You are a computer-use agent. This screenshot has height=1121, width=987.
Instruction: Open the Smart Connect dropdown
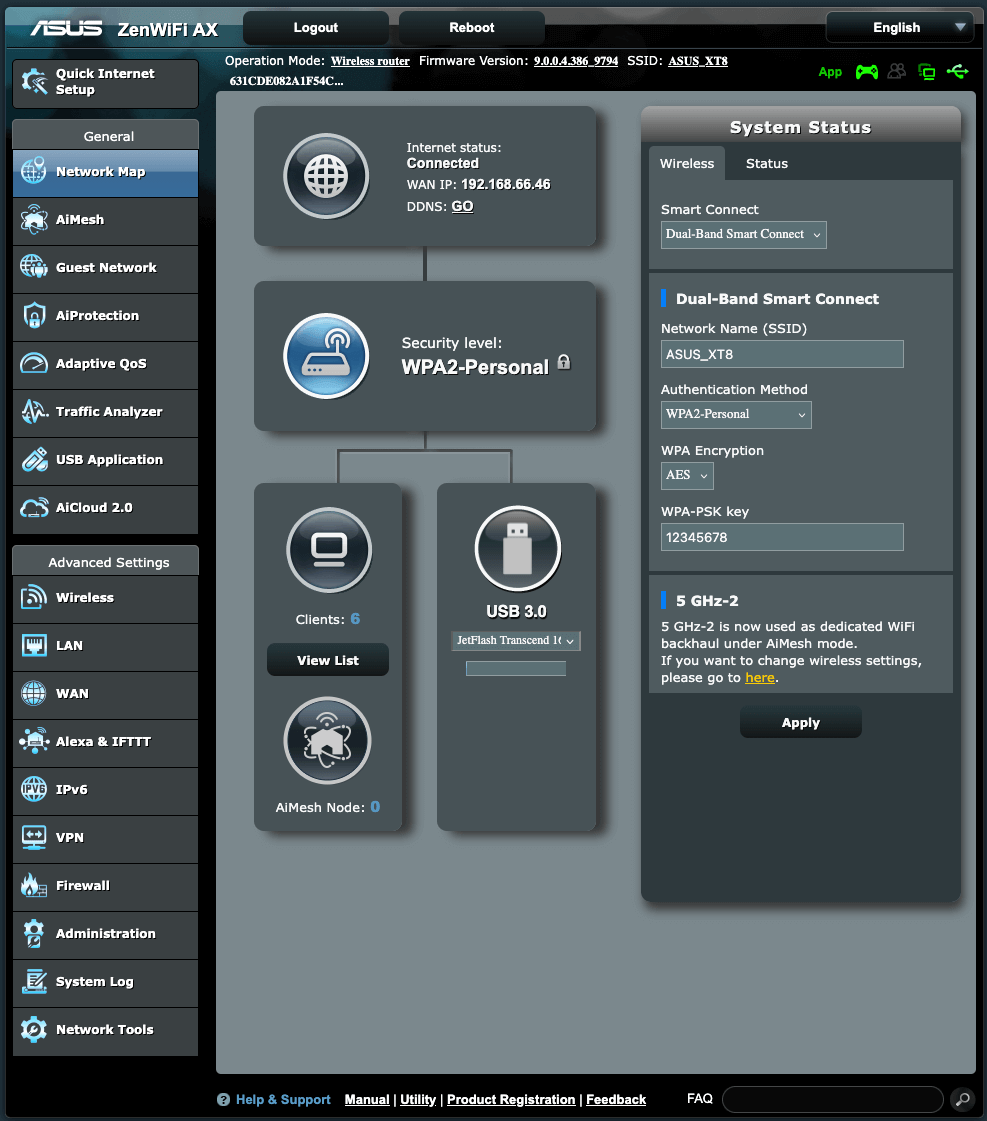tap(743, 234)
